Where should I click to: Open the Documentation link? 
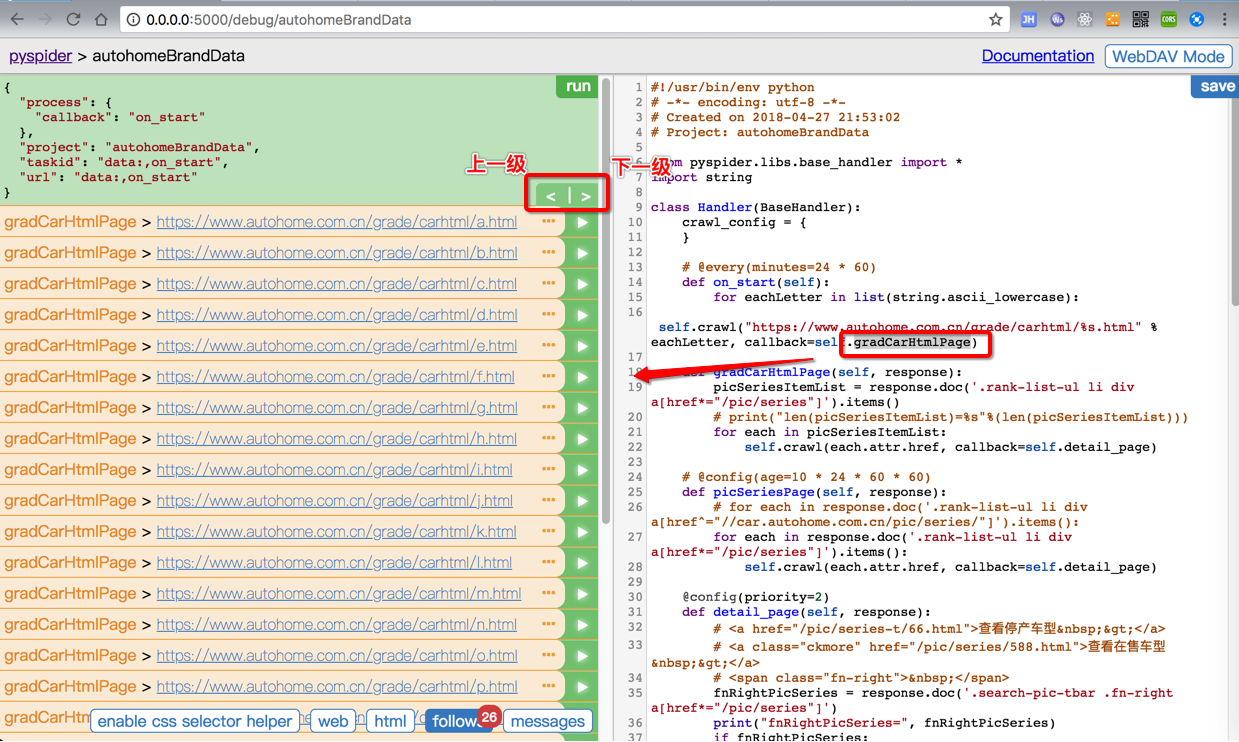[1038, 56]
